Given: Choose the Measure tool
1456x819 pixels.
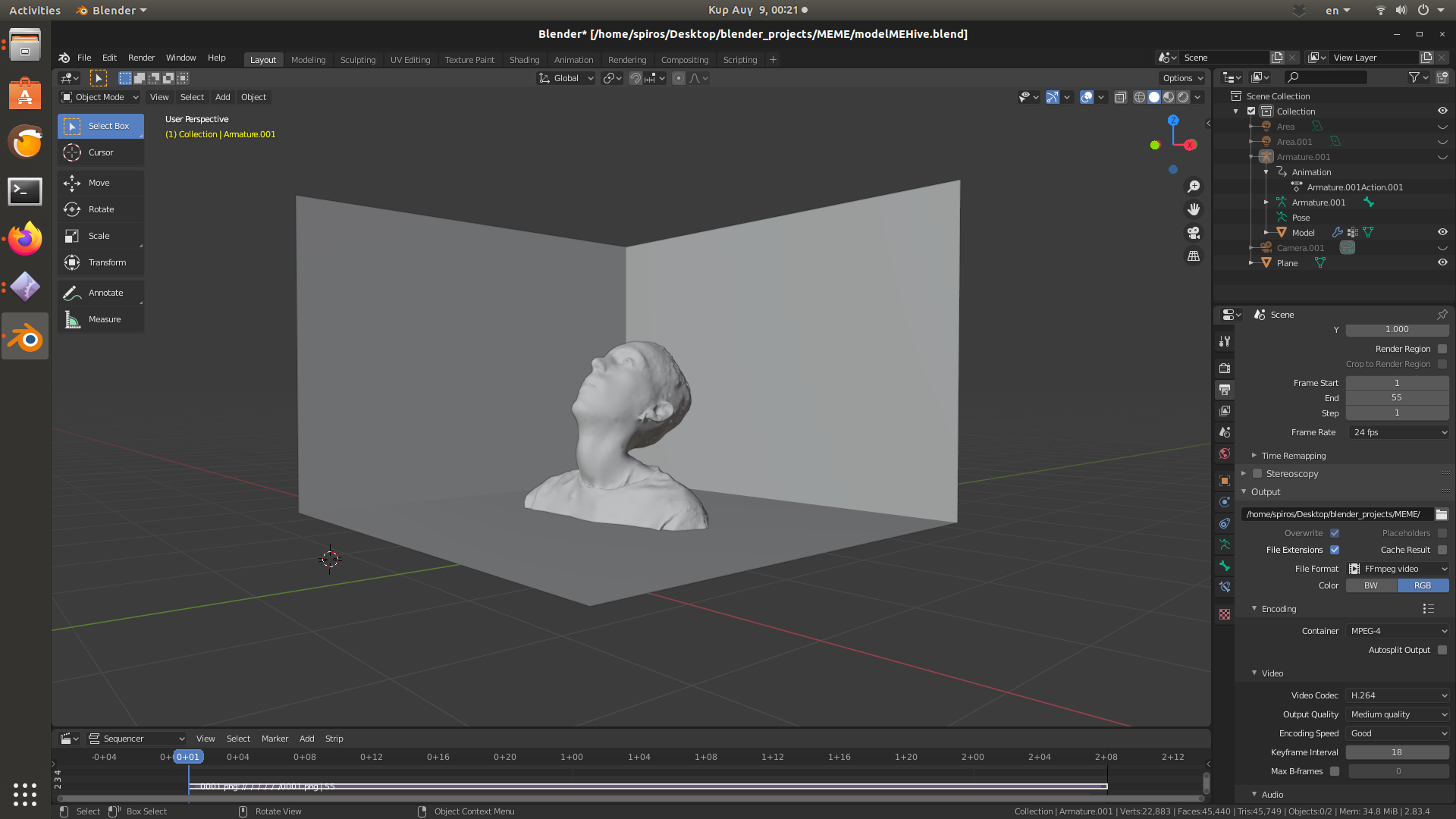Looking at the screenshot, I should point(100,319).
